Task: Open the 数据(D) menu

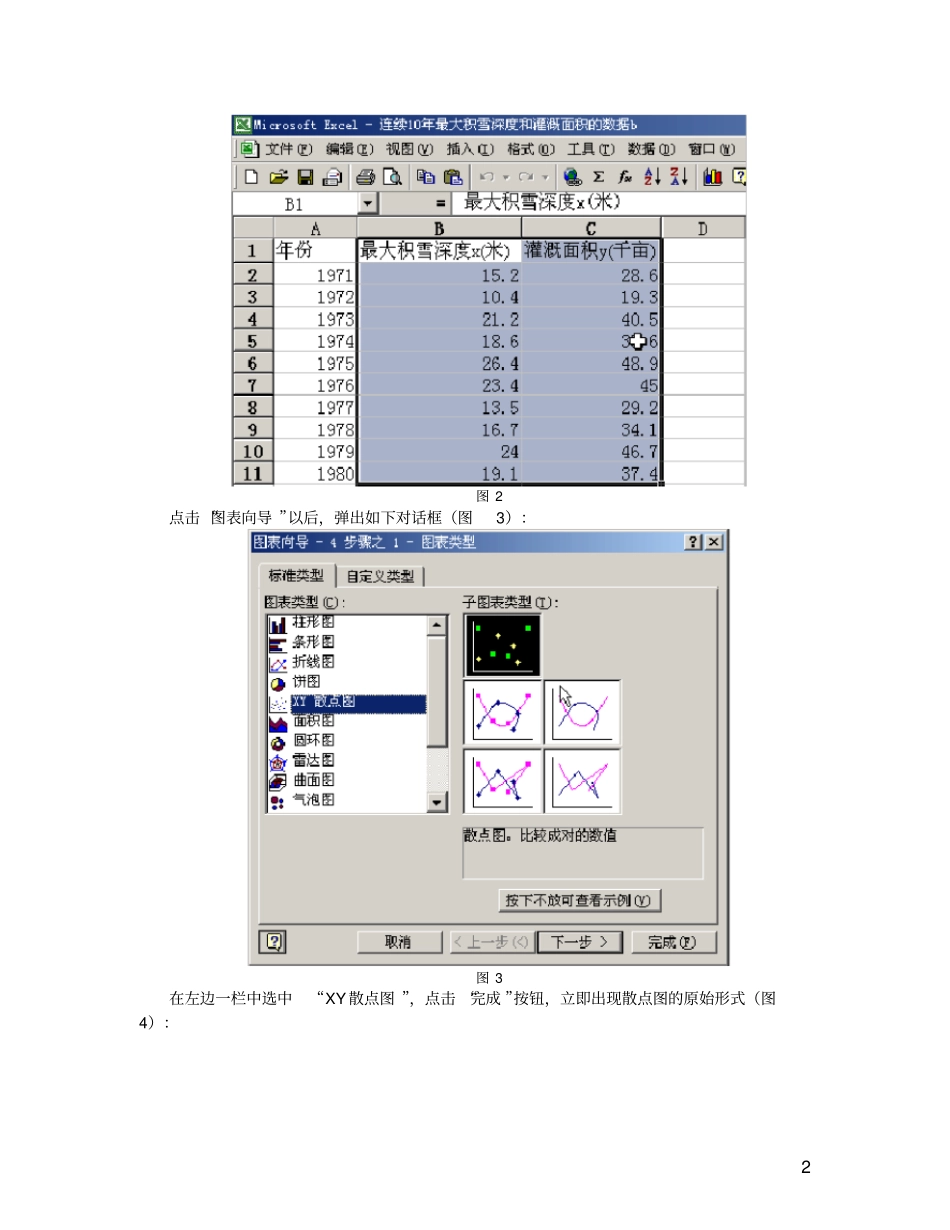Action: pos(652,150)
